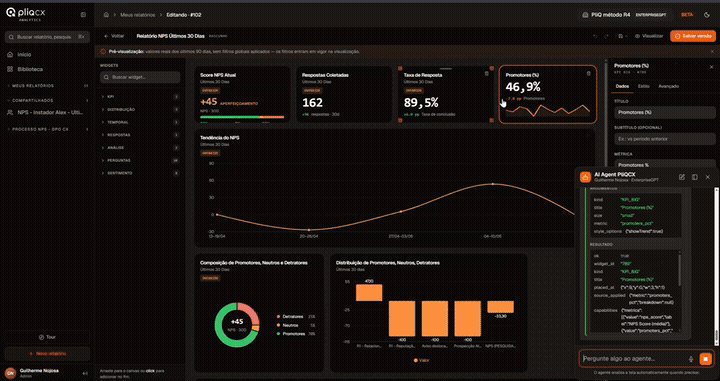Dismiss the Pré-visualização banner

[712, 51]
